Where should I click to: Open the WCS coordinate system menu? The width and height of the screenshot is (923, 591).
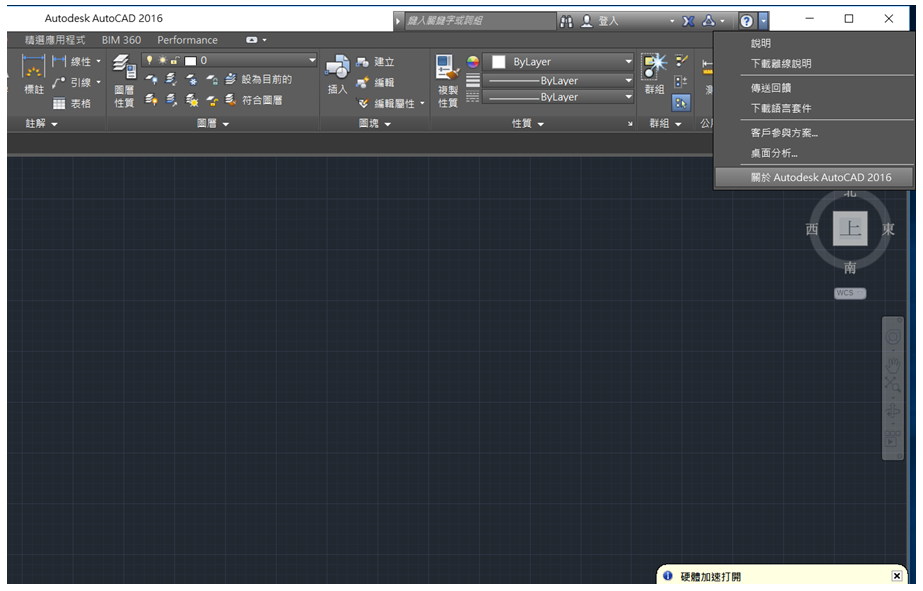pyautogui.click(x=850, y=293)
